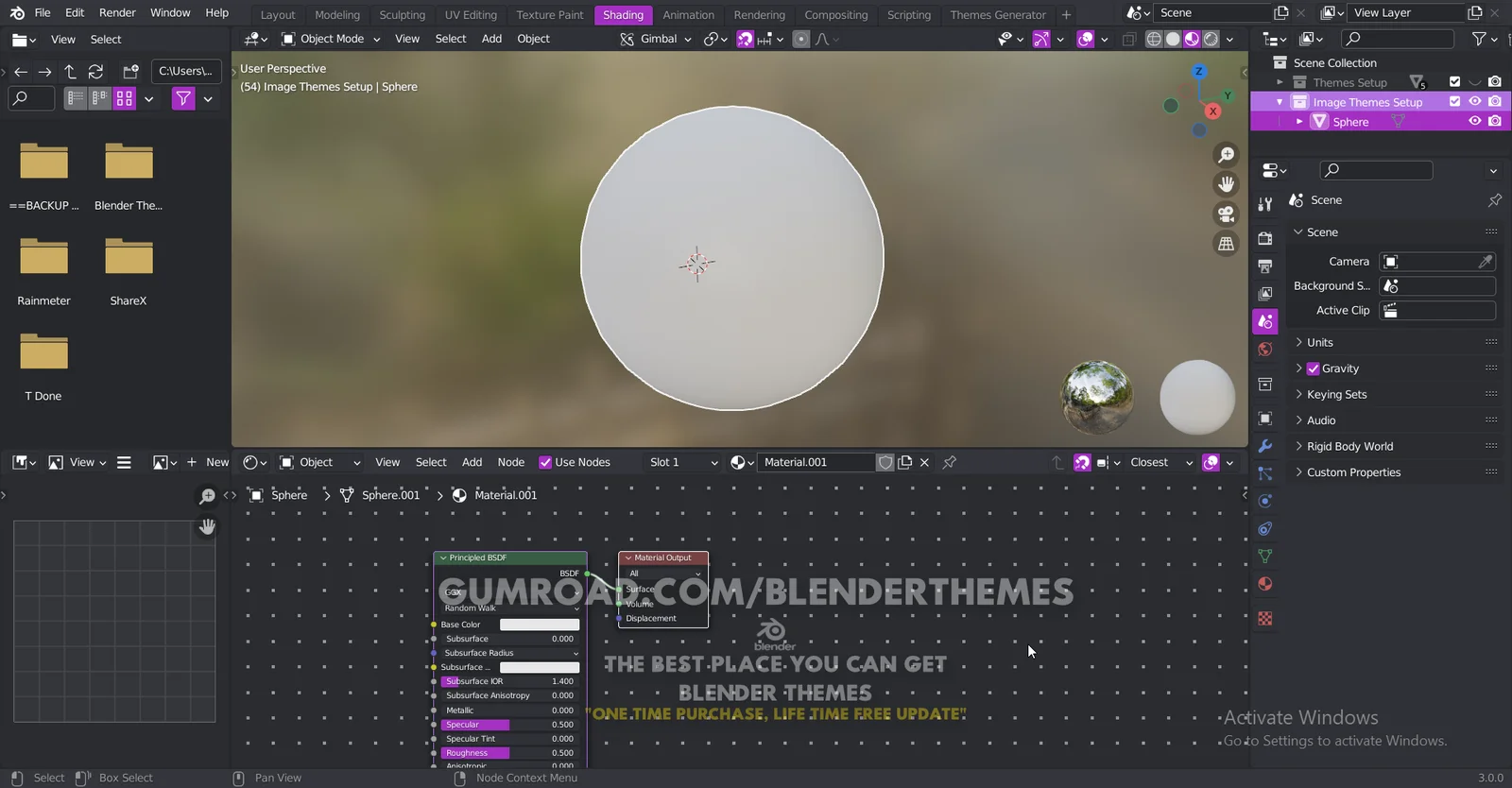Switch to the UV Editing workspace tab
1512x788 pixels.
471,14
